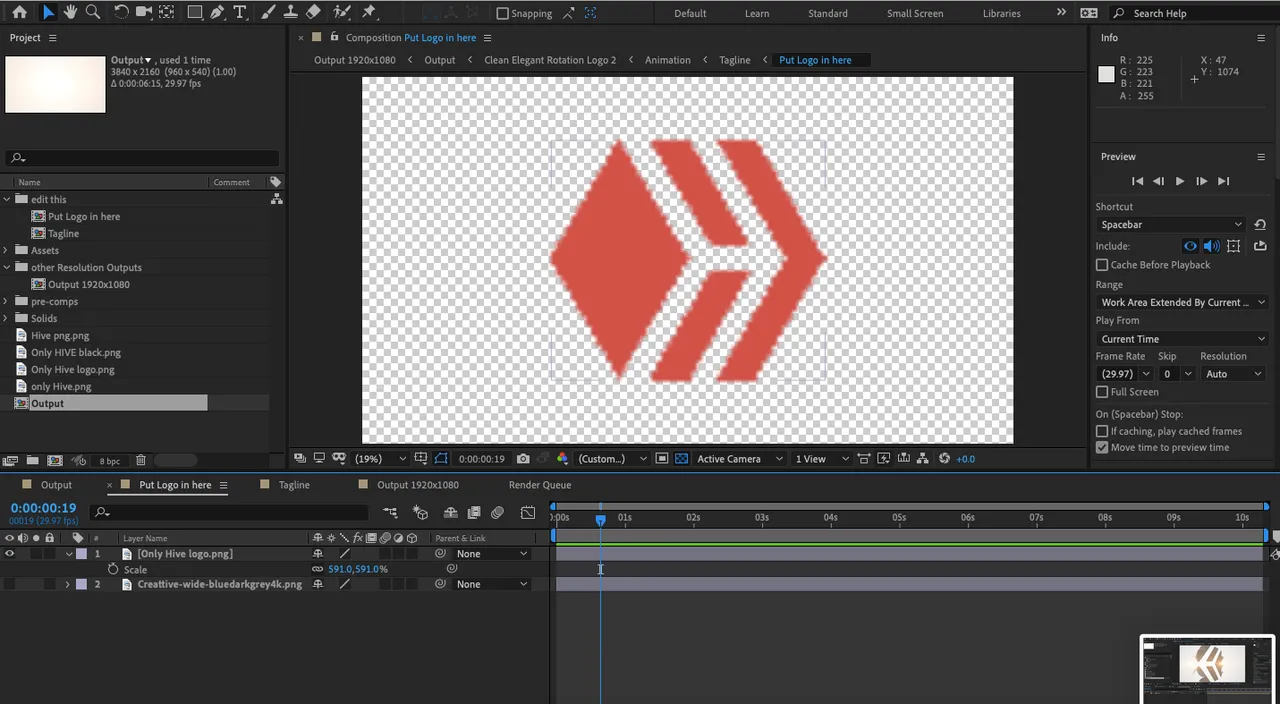Select the Pan Behind anchor point tool
Screen dimensions: 1280x704
pyautogui.click(x=167, y=12)
